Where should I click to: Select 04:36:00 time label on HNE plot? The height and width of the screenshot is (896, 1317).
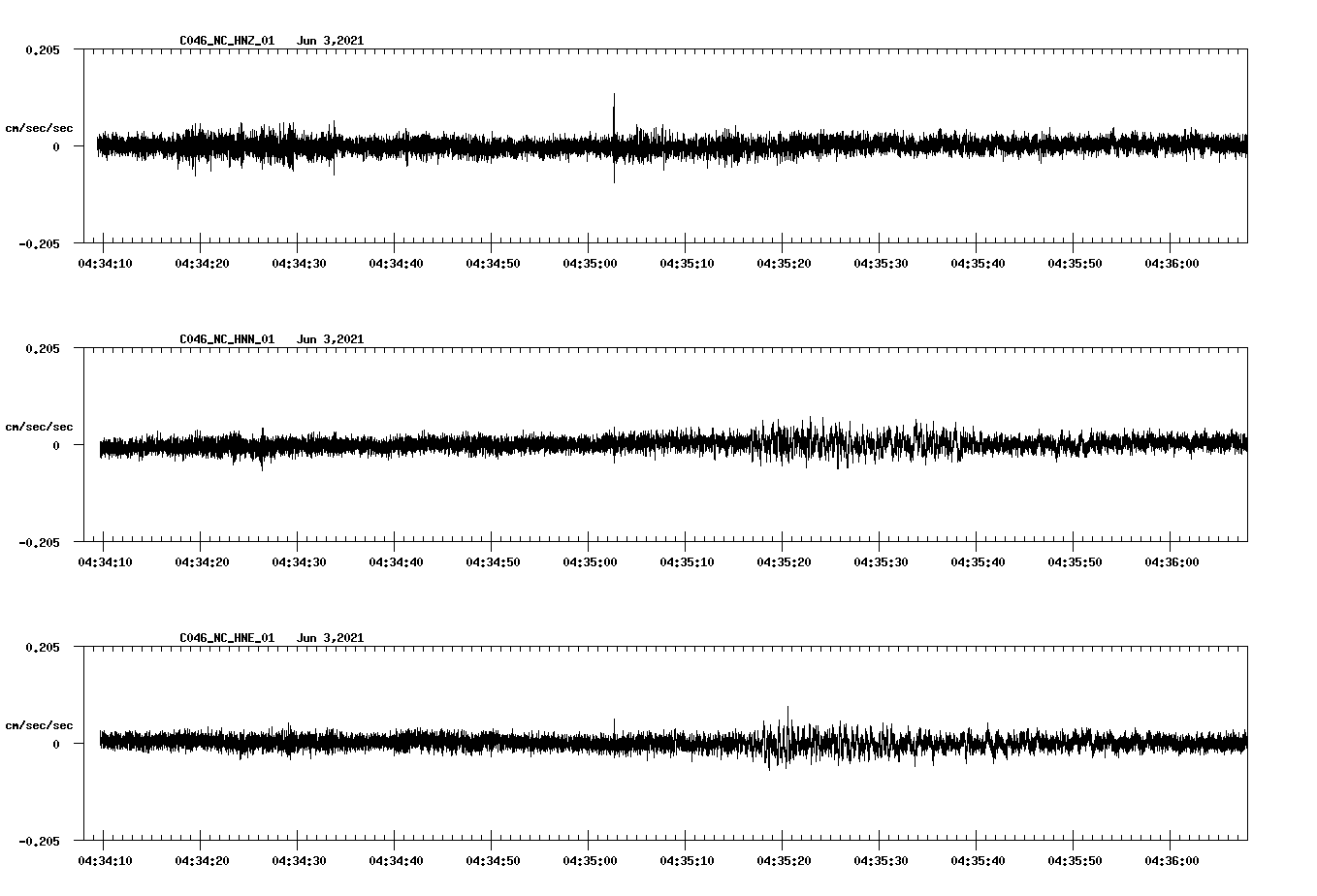click(1170, 861)
